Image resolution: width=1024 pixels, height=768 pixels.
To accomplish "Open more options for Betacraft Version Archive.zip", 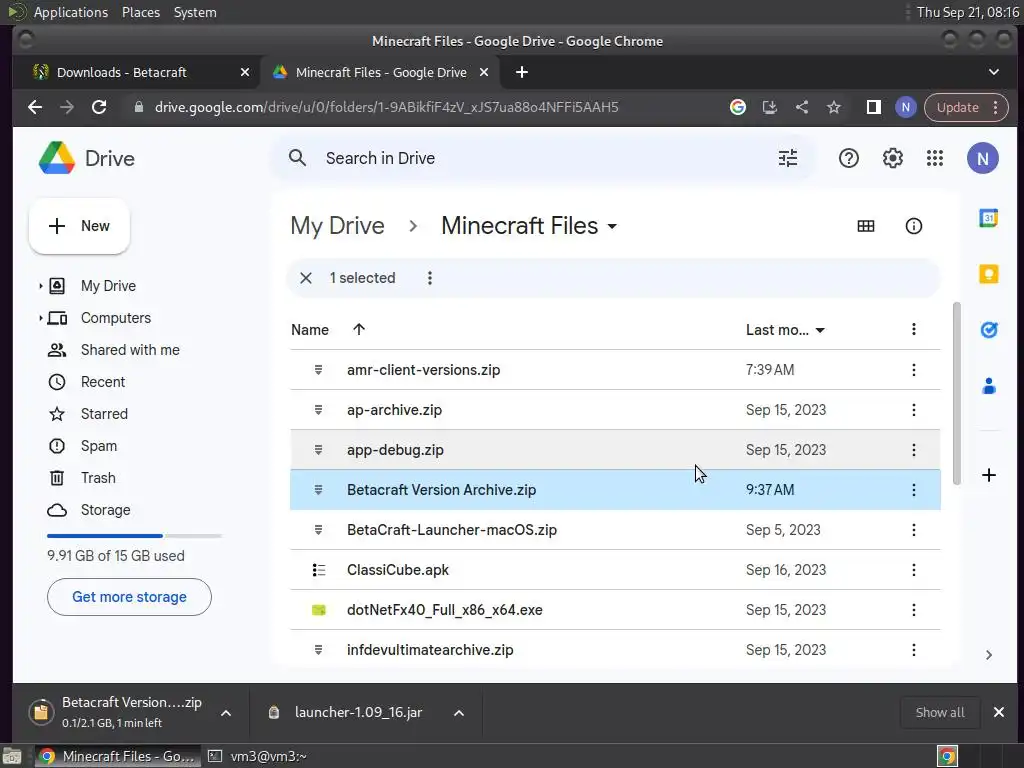I will (x=913, y=490).
